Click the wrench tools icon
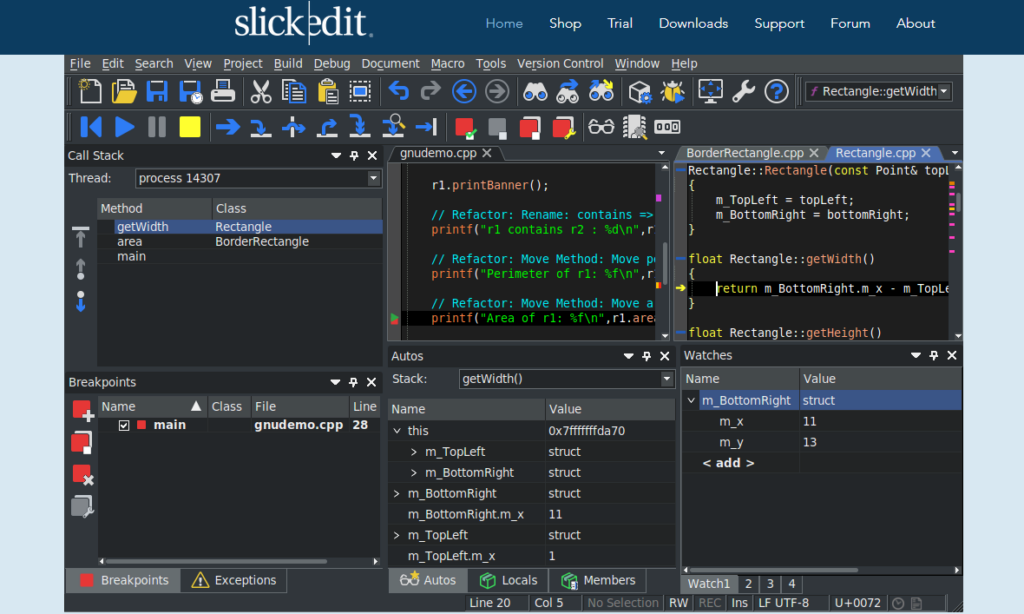1024x614 pixels. [743, 91]
